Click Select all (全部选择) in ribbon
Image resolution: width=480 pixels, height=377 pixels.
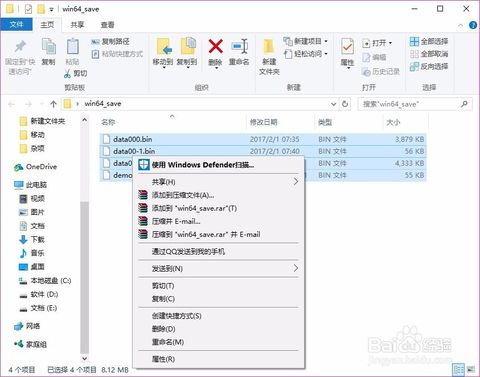point(429,42)
